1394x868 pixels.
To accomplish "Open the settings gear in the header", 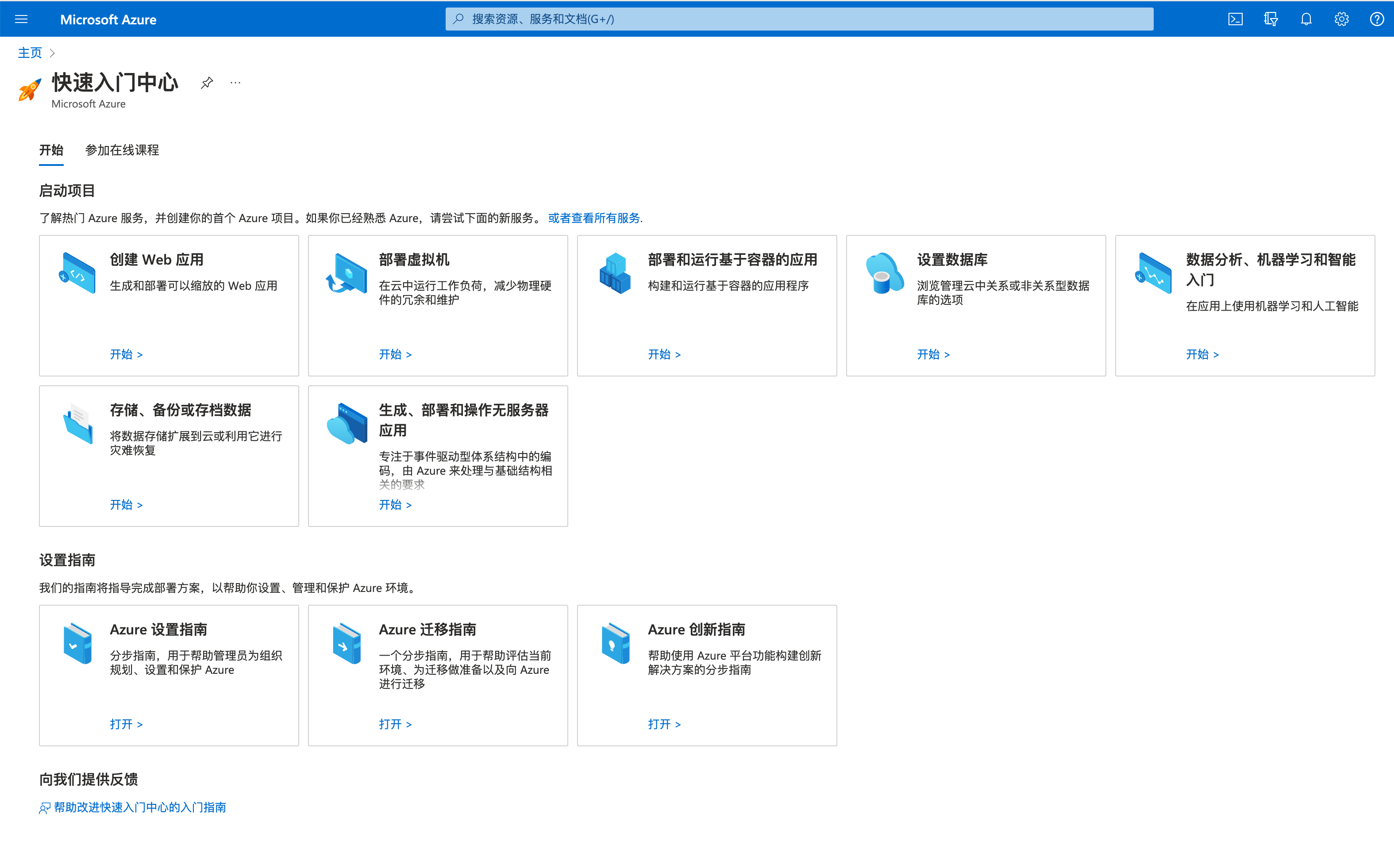I will [x=1341, y=19].
